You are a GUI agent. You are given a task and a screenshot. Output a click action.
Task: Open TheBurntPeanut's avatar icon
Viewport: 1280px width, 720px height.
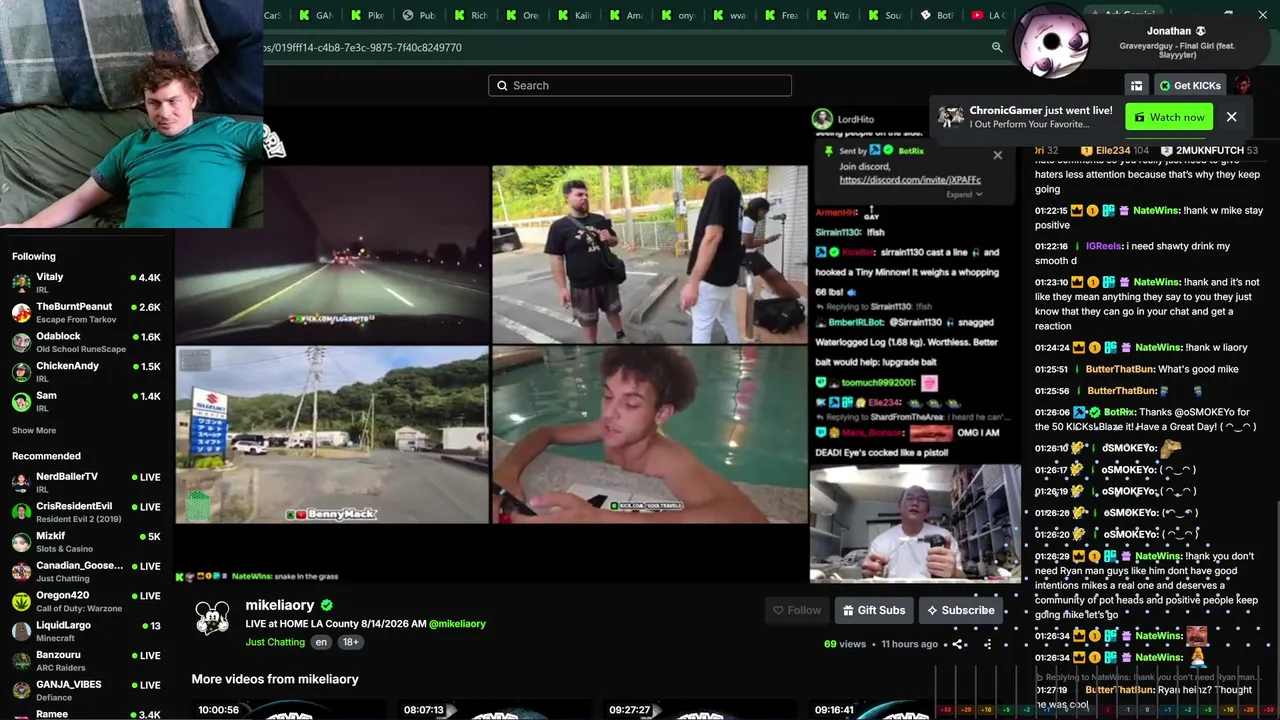pos(21,312)
